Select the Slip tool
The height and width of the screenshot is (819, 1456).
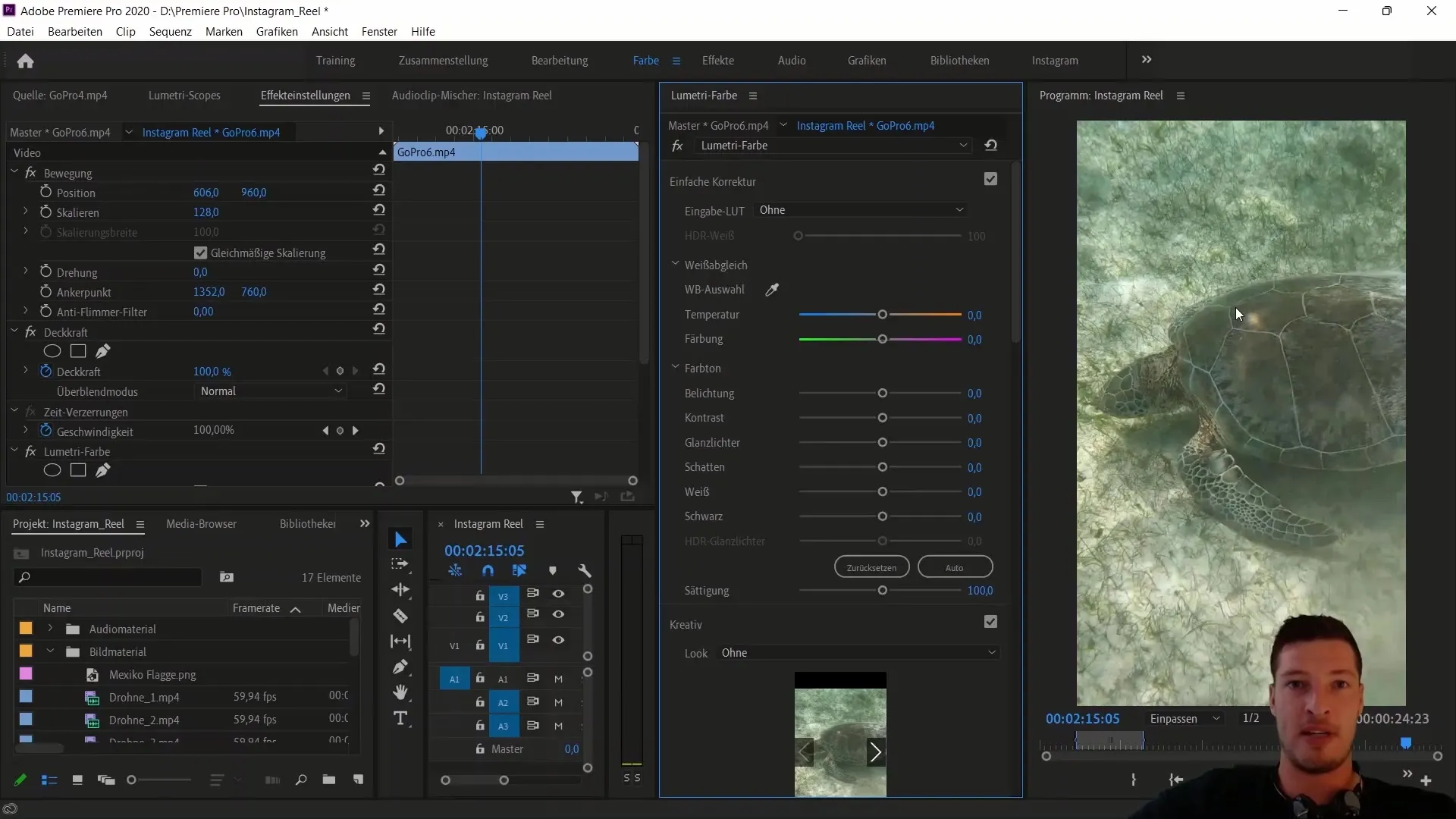click(x=400, y=642)
